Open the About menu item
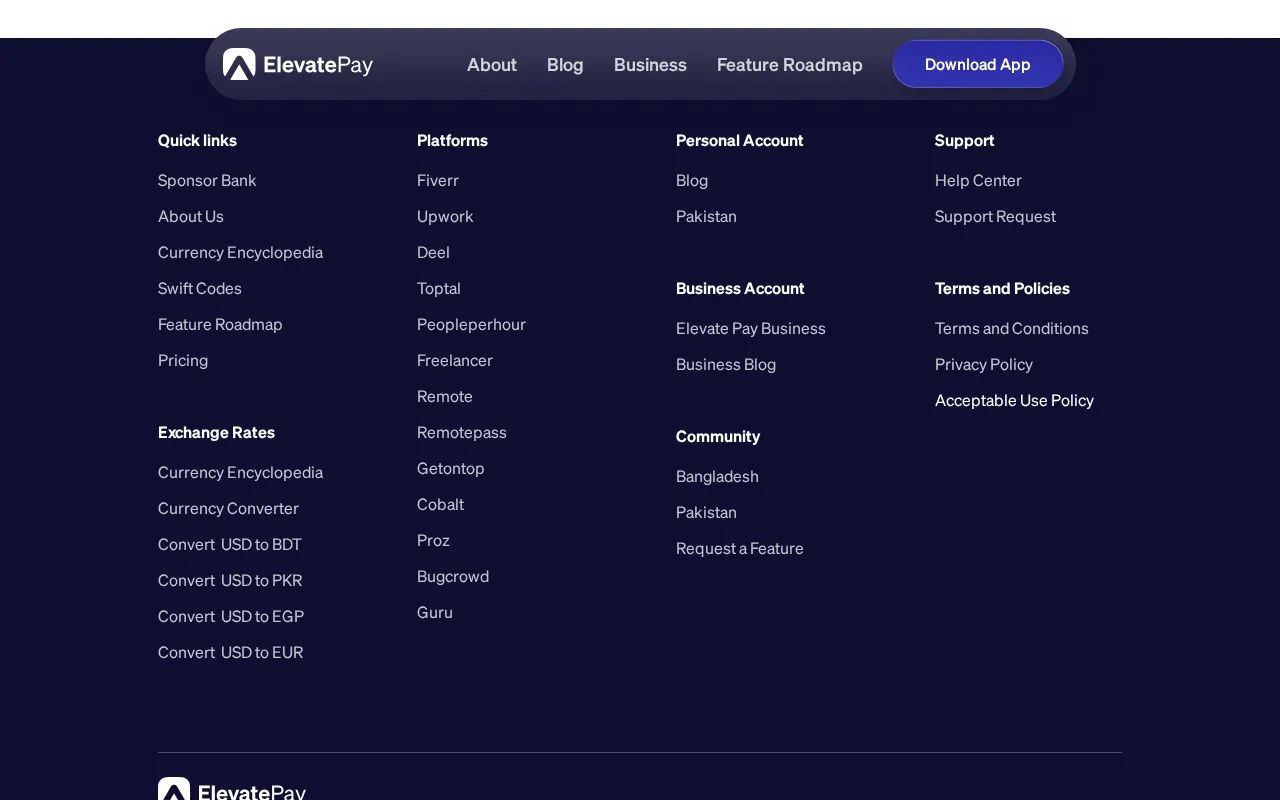The width and height of the screenshot is (1280, 800). 492,65
